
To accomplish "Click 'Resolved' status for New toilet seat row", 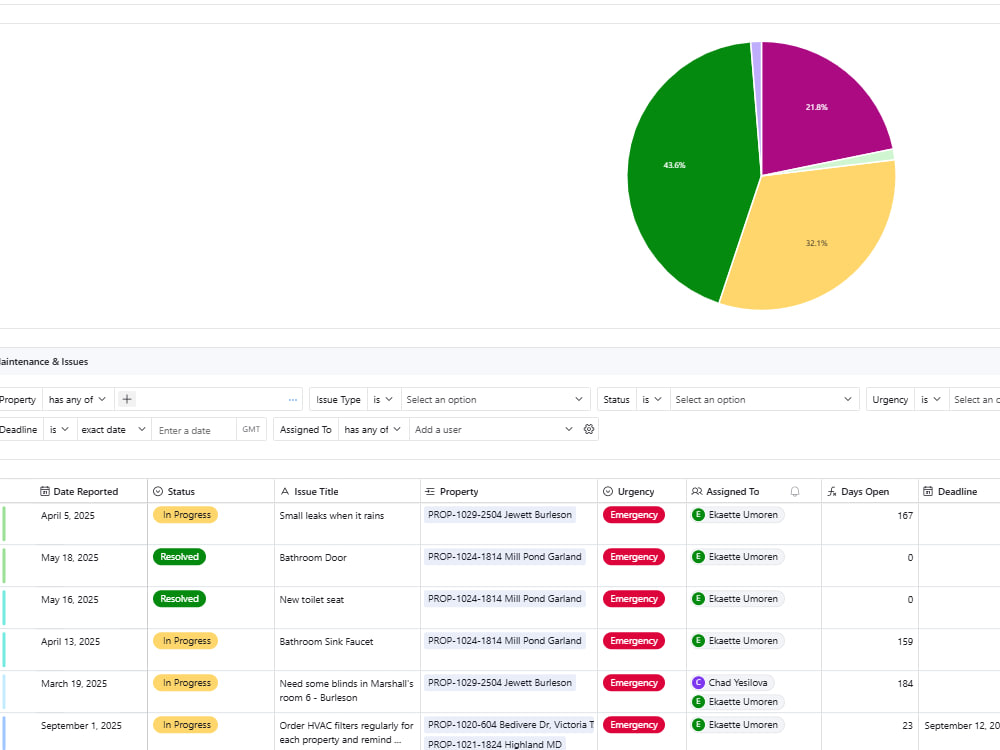I will pos(179,599).
